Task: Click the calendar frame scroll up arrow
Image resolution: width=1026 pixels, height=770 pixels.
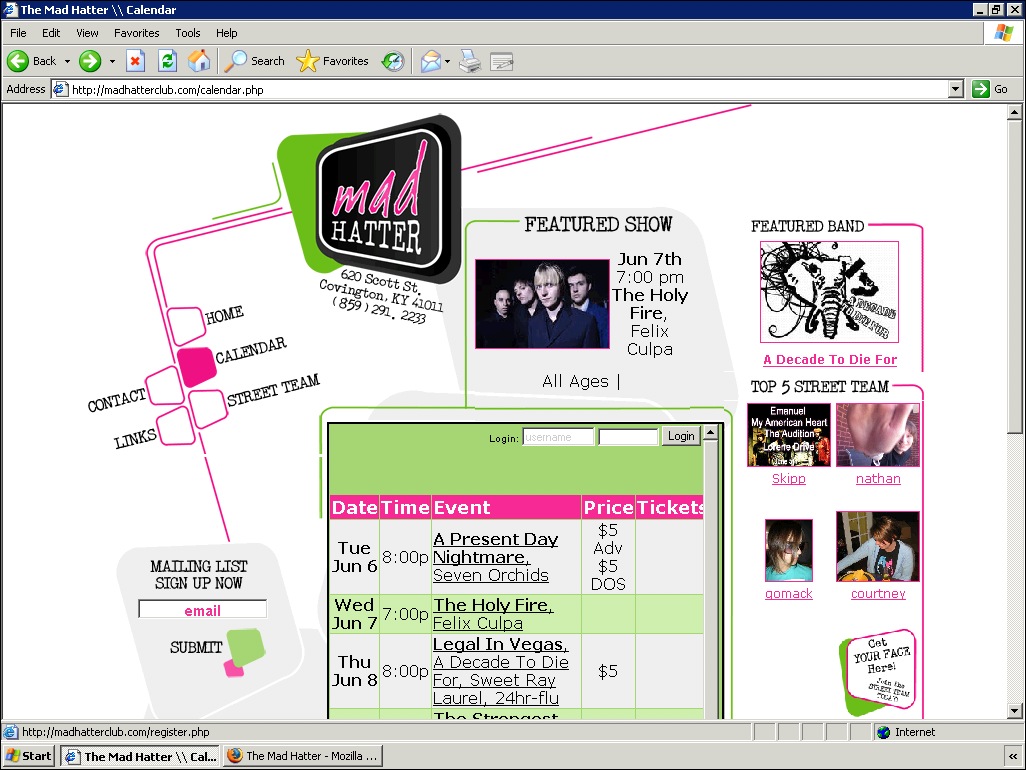Action: (711, 432)
